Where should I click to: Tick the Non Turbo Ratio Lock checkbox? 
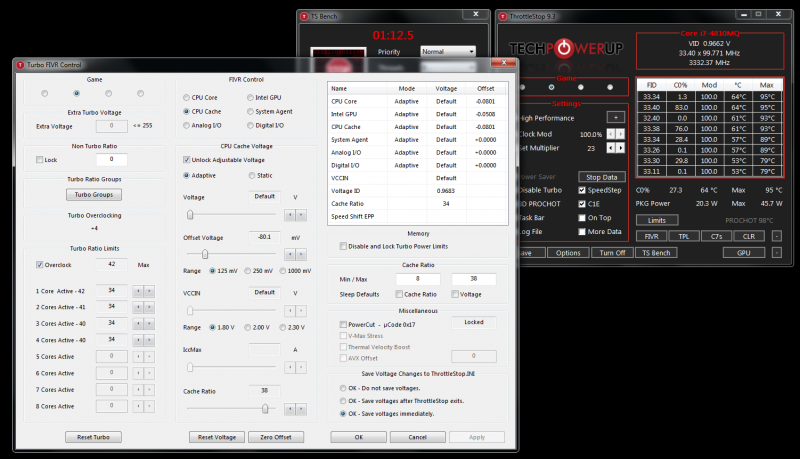[x=39, y=160]
